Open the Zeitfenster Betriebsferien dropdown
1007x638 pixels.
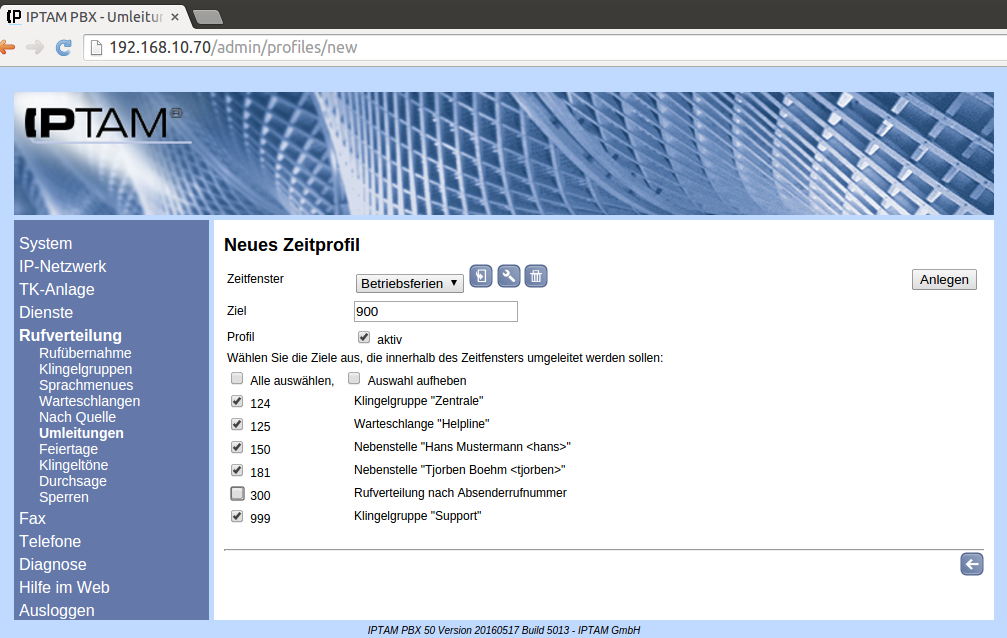pyautogui.click(x=409, y=283)
